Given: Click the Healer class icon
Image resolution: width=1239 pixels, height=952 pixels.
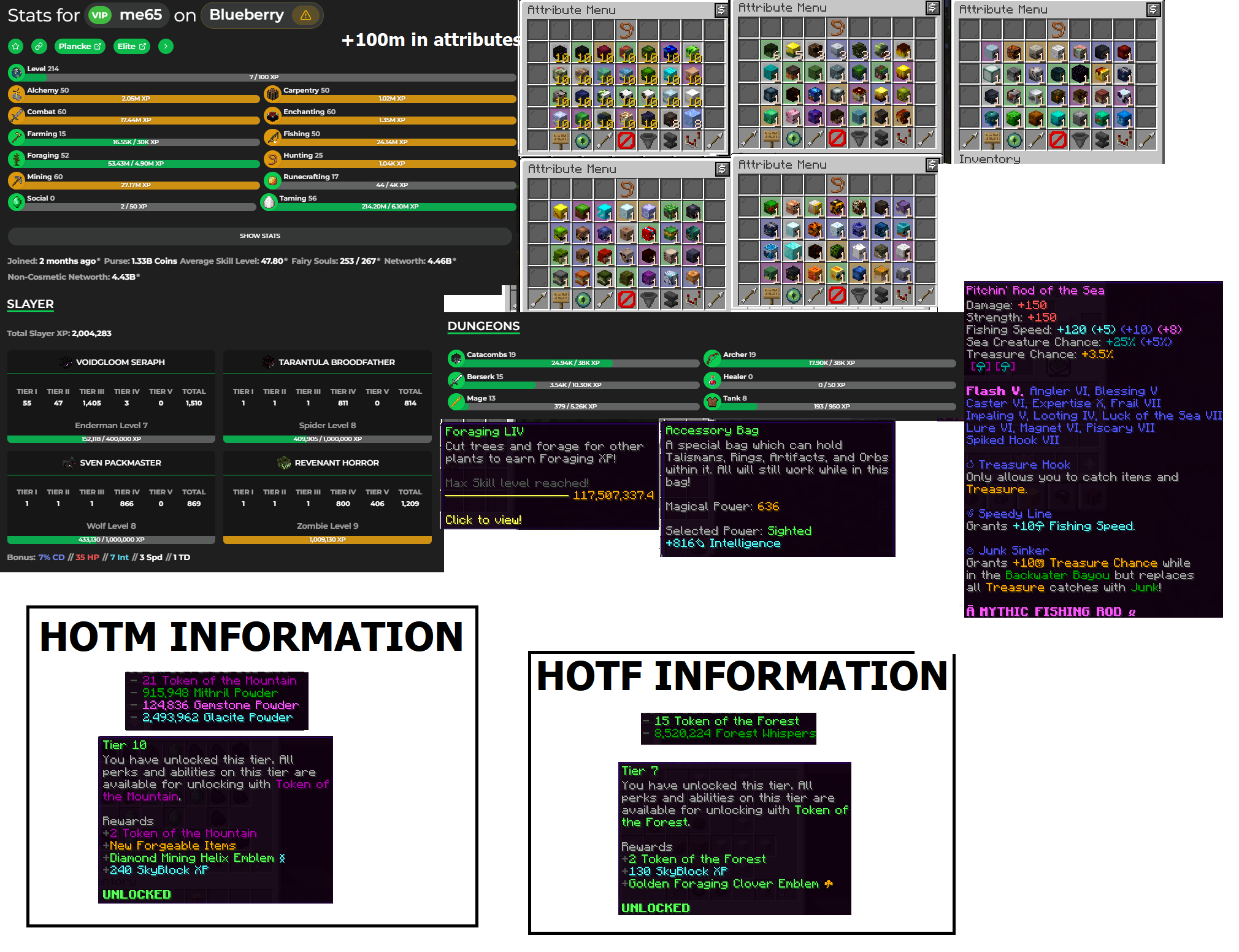Looking at the screenshot, I should coord(712,380).
